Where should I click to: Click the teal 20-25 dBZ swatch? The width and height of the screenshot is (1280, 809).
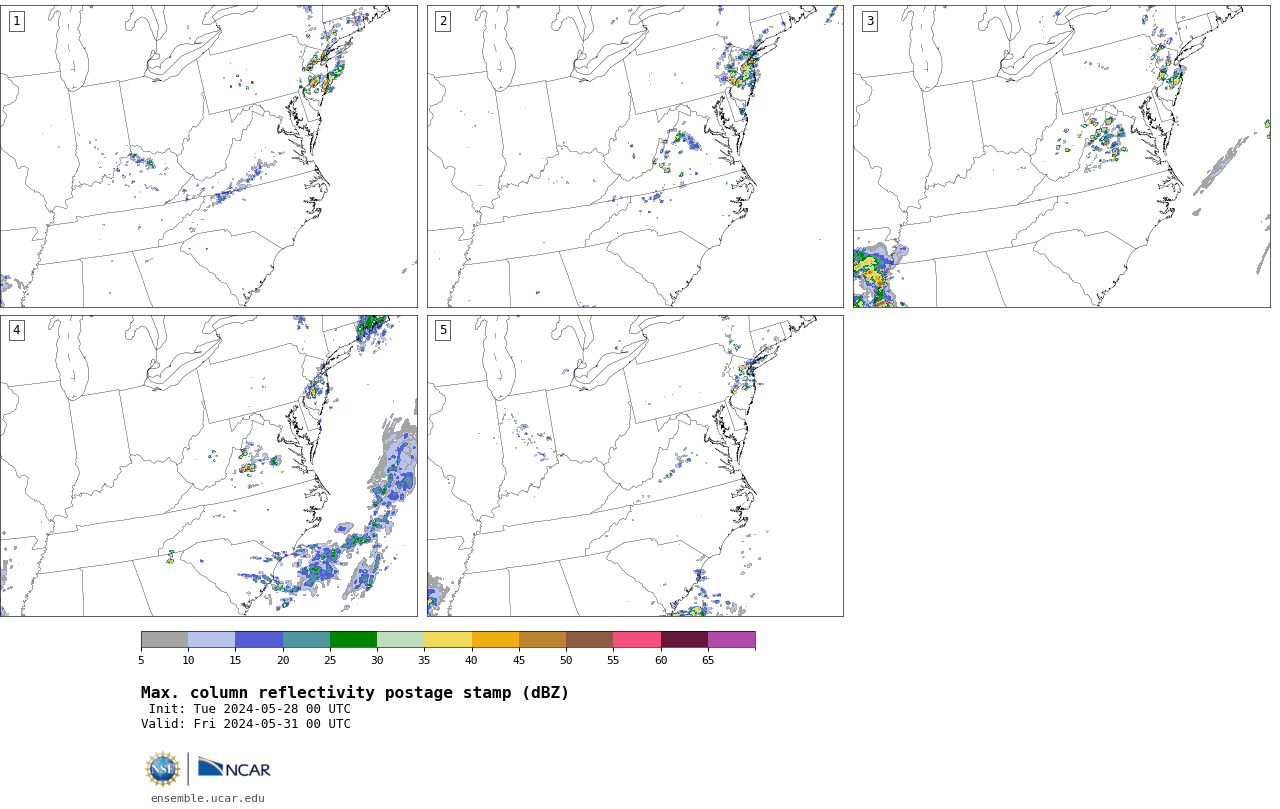click(x=306, y=640)
